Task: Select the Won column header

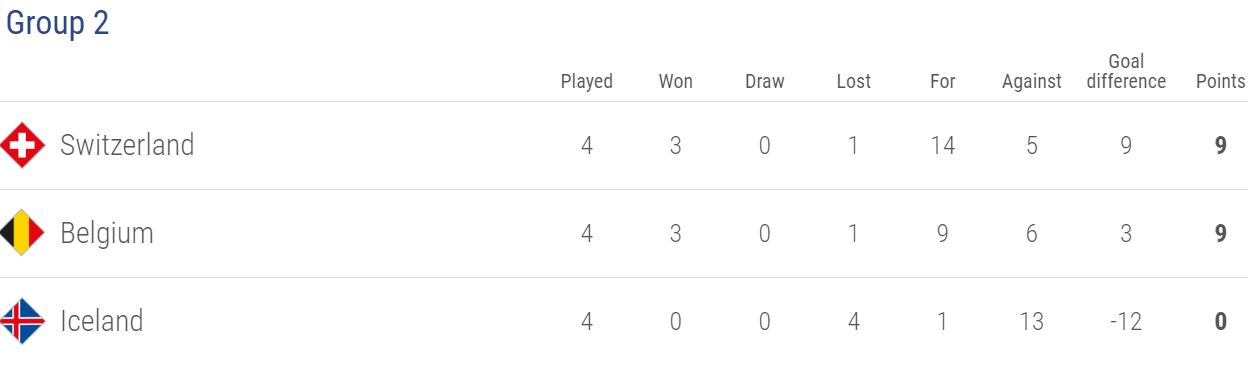Action: (676, 82)
